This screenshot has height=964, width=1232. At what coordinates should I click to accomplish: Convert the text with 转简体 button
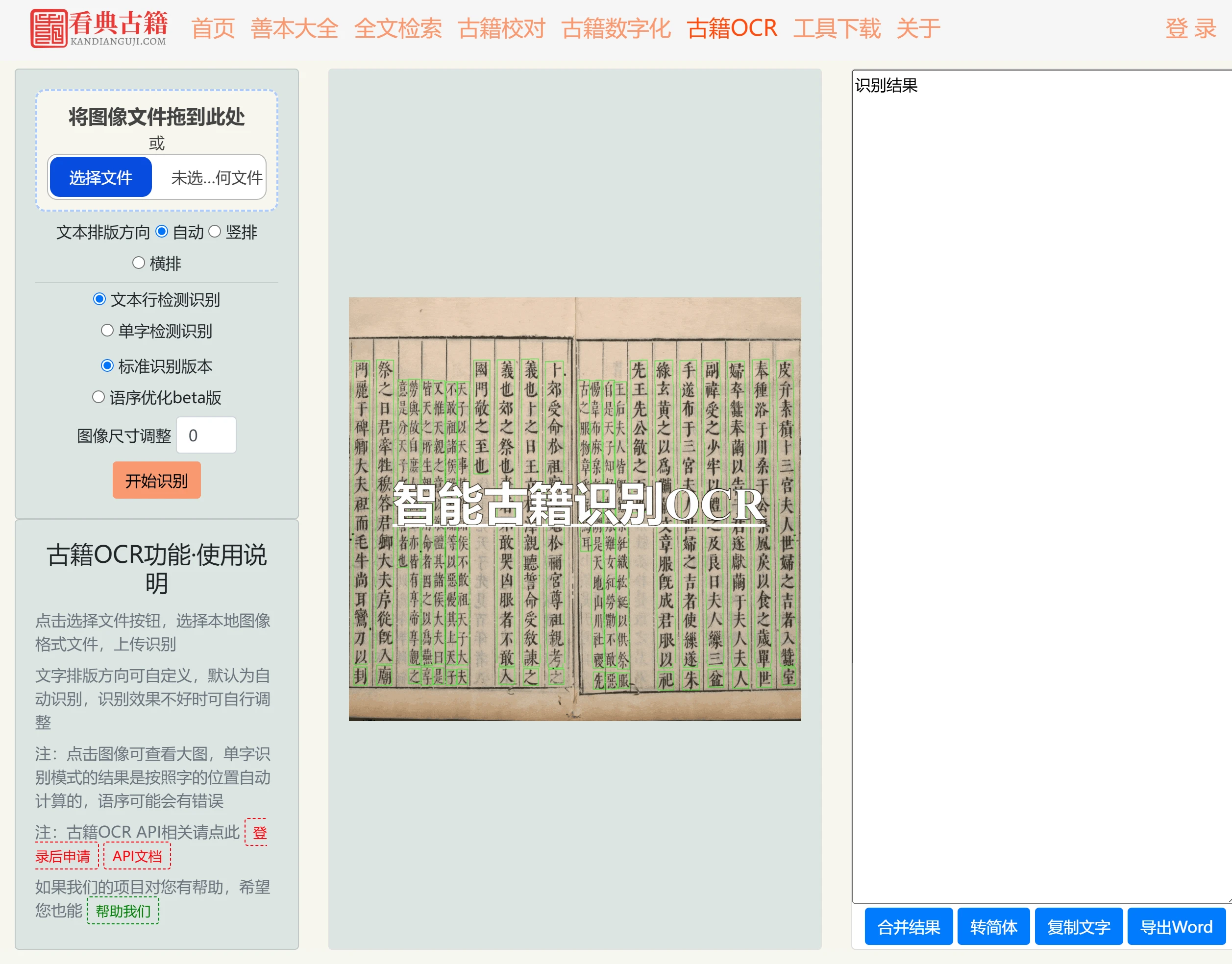[993, 927]
